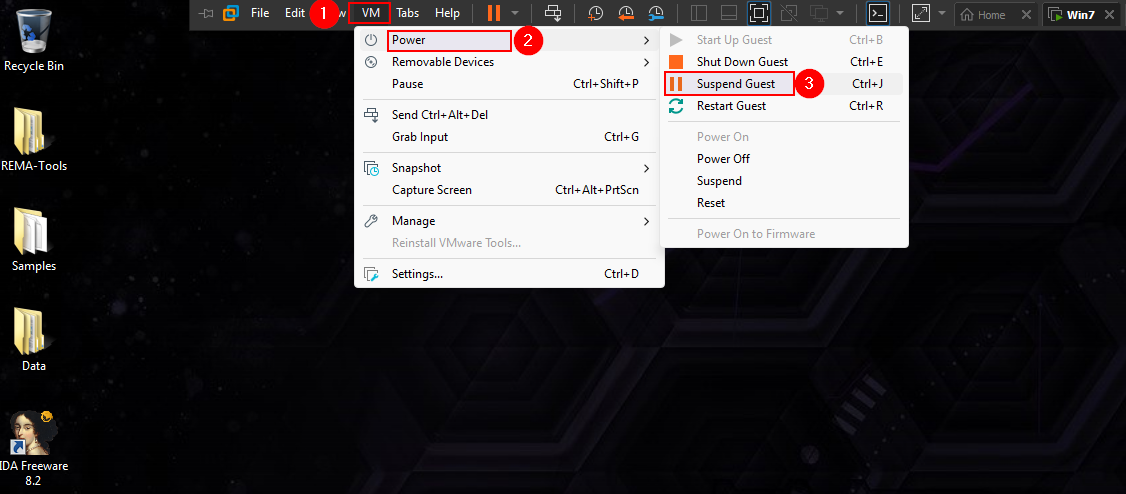1126x494 pixels.
Task: Select the Recycle Bin desktop icon
Action: (x=34, y=40)
